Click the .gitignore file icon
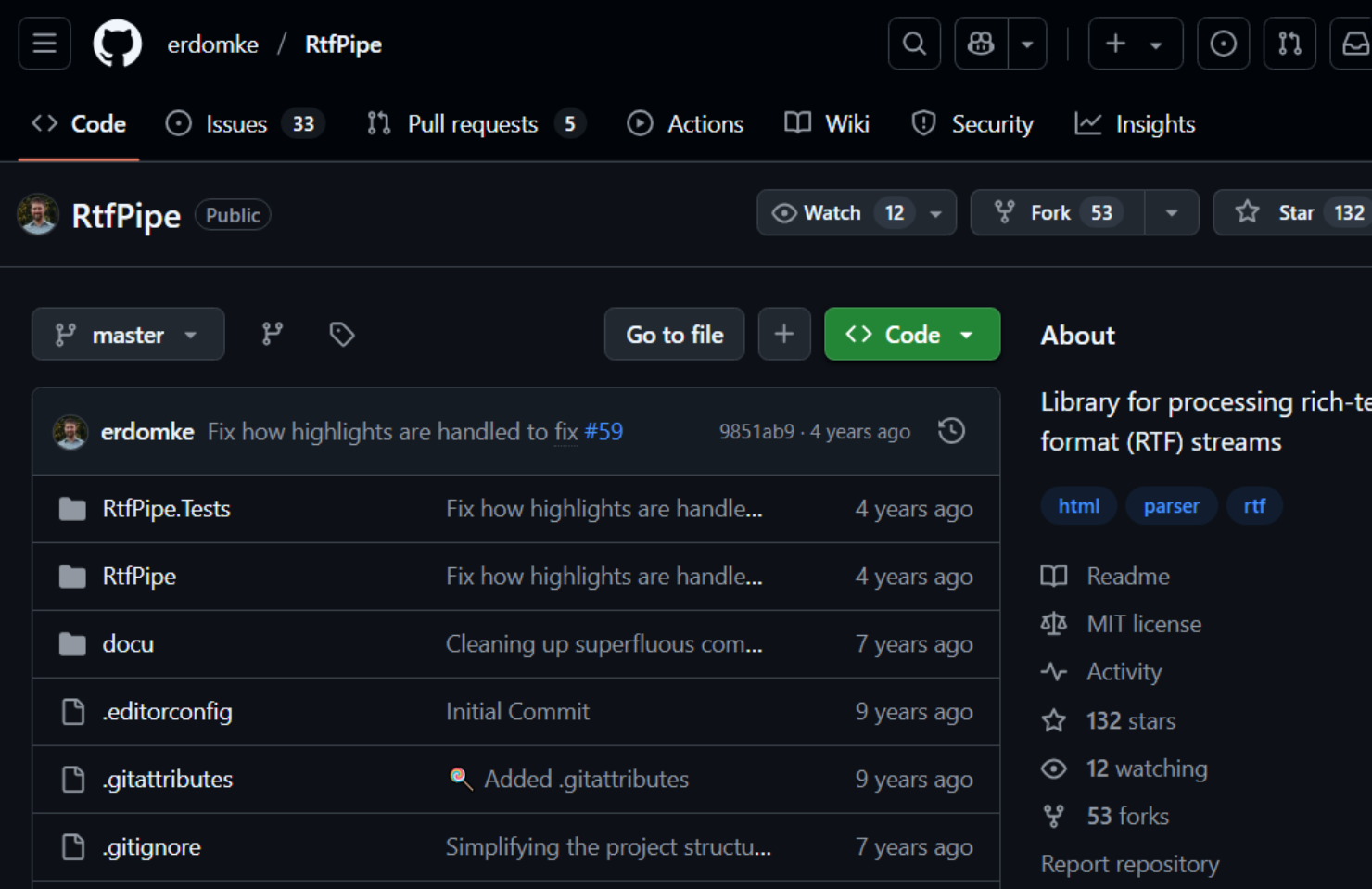Viewport: 1372px width, 889px height. coord(72,846)
